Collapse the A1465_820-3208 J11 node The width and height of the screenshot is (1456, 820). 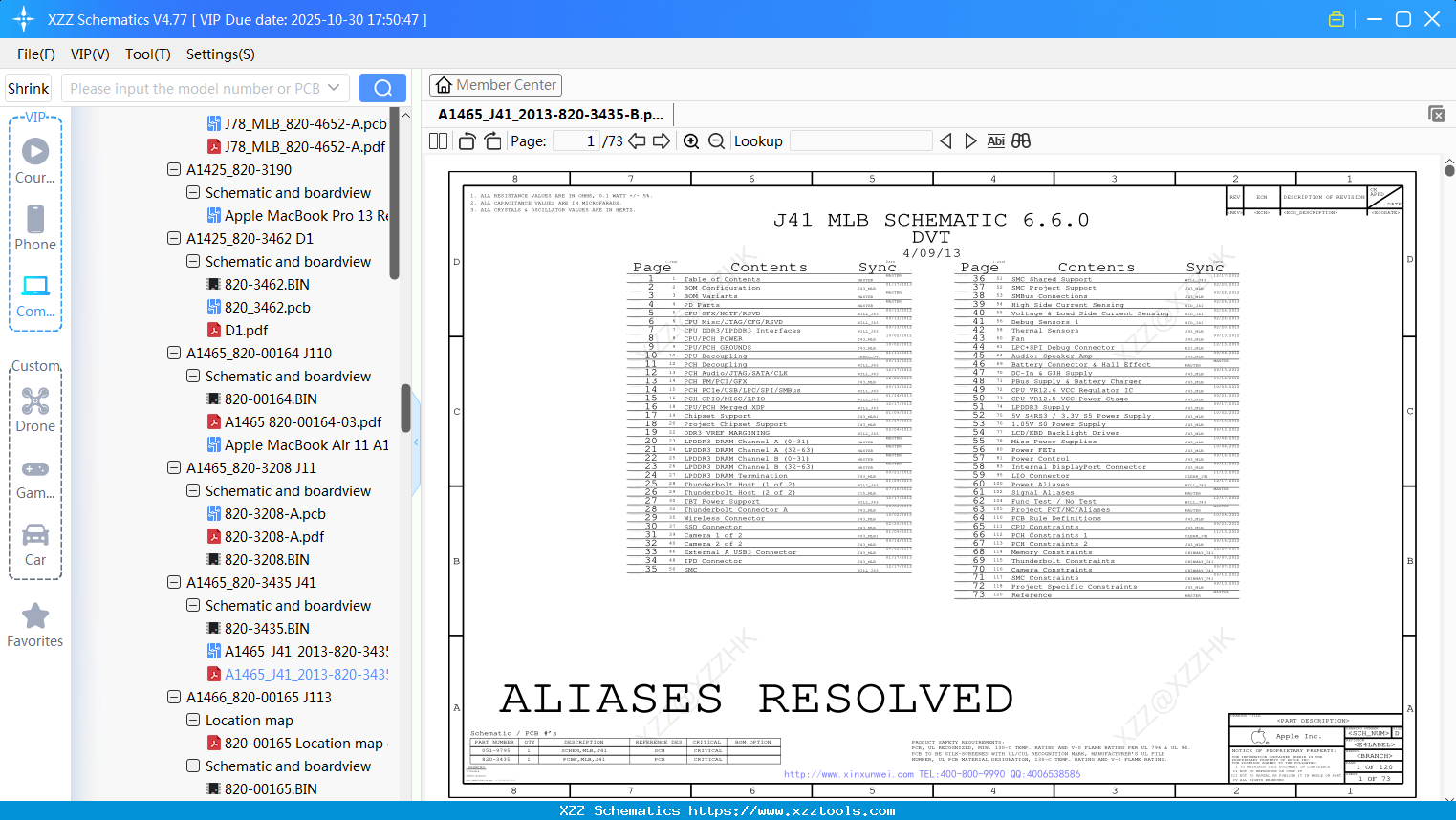(174, 467)
